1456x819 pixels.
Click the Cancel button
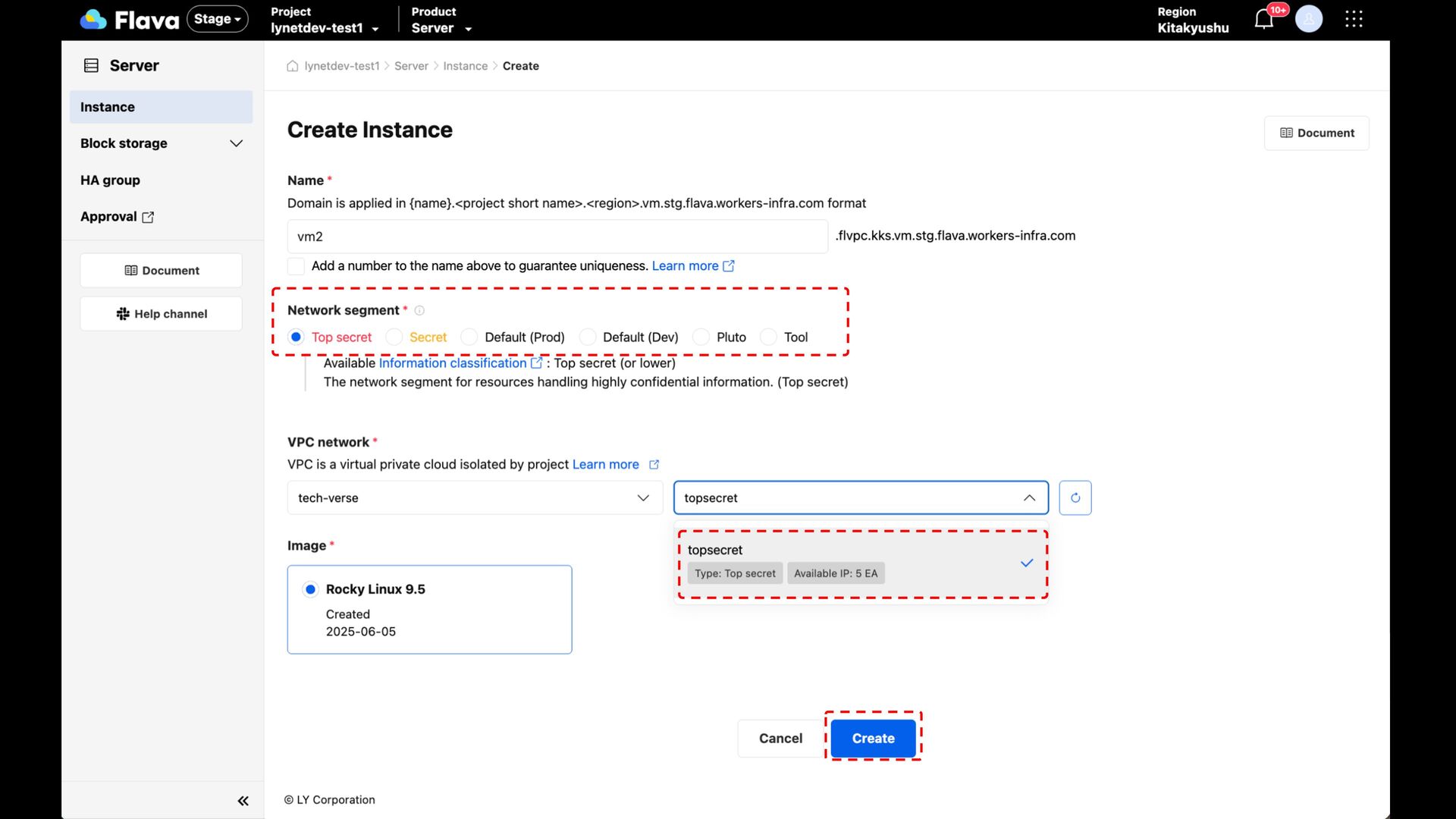point(780,739)
